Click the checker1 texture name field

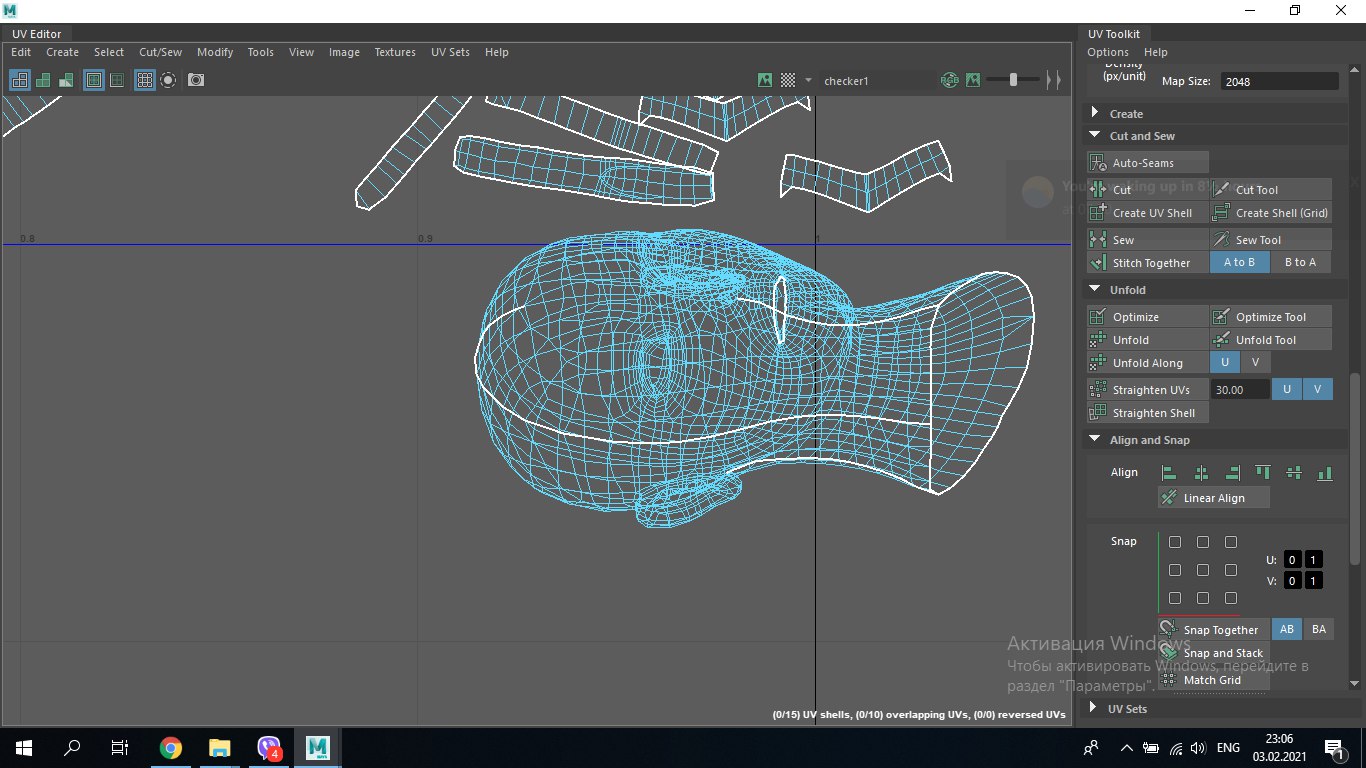[x=876, y=80]
